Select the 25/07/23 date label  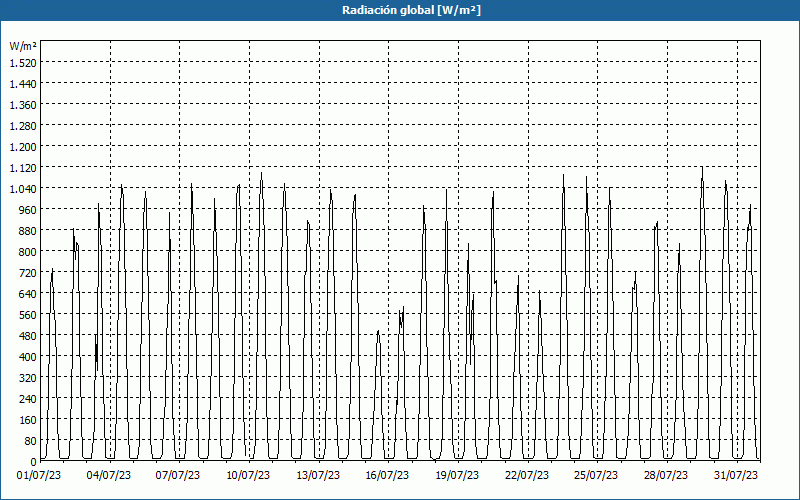tap(596, 475)
